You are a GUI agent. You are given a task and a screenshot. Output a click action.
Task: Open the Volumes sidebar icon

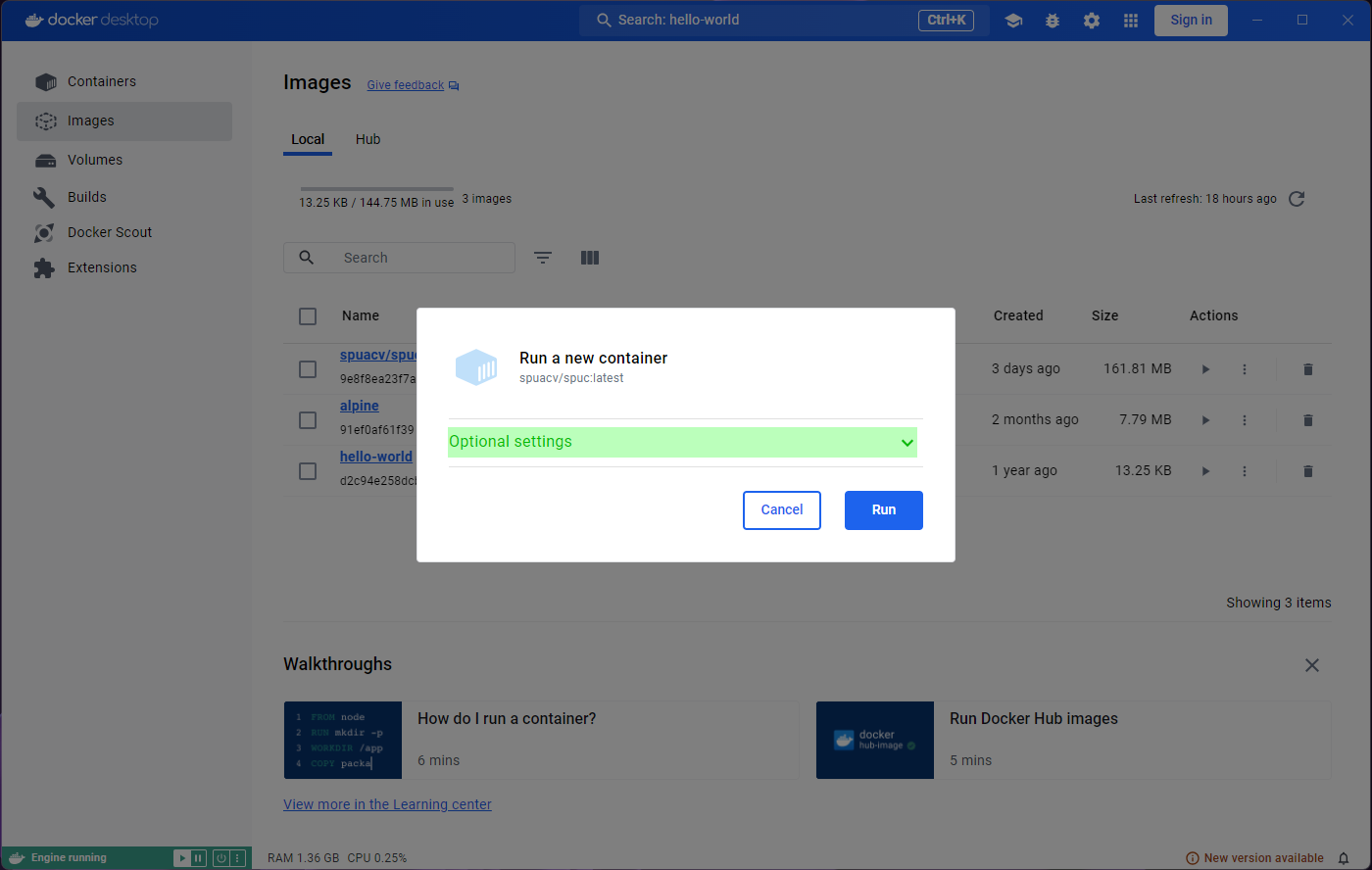[45, 161]
